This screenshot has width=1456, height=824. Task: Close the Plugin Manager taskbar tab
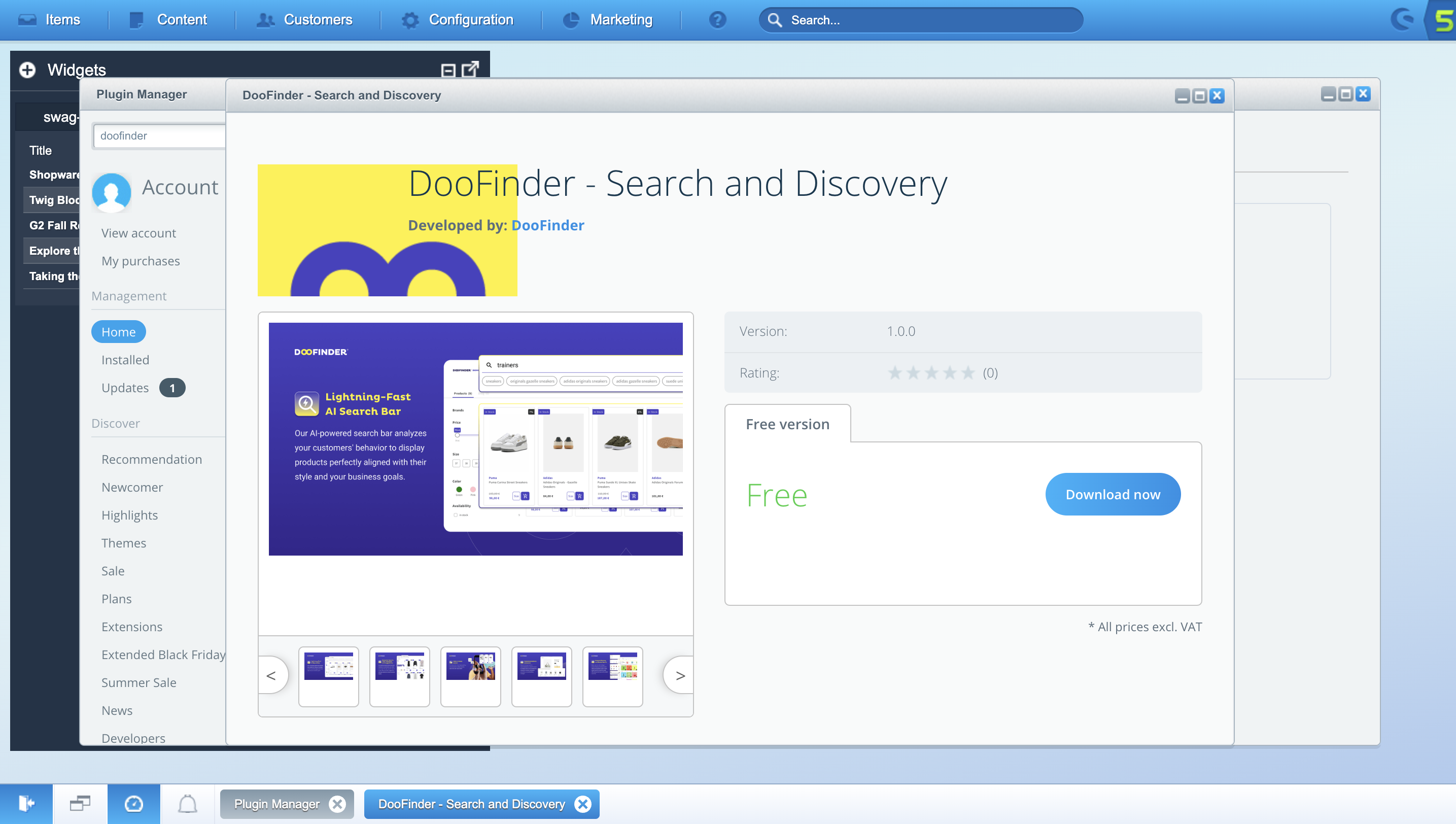338,804
